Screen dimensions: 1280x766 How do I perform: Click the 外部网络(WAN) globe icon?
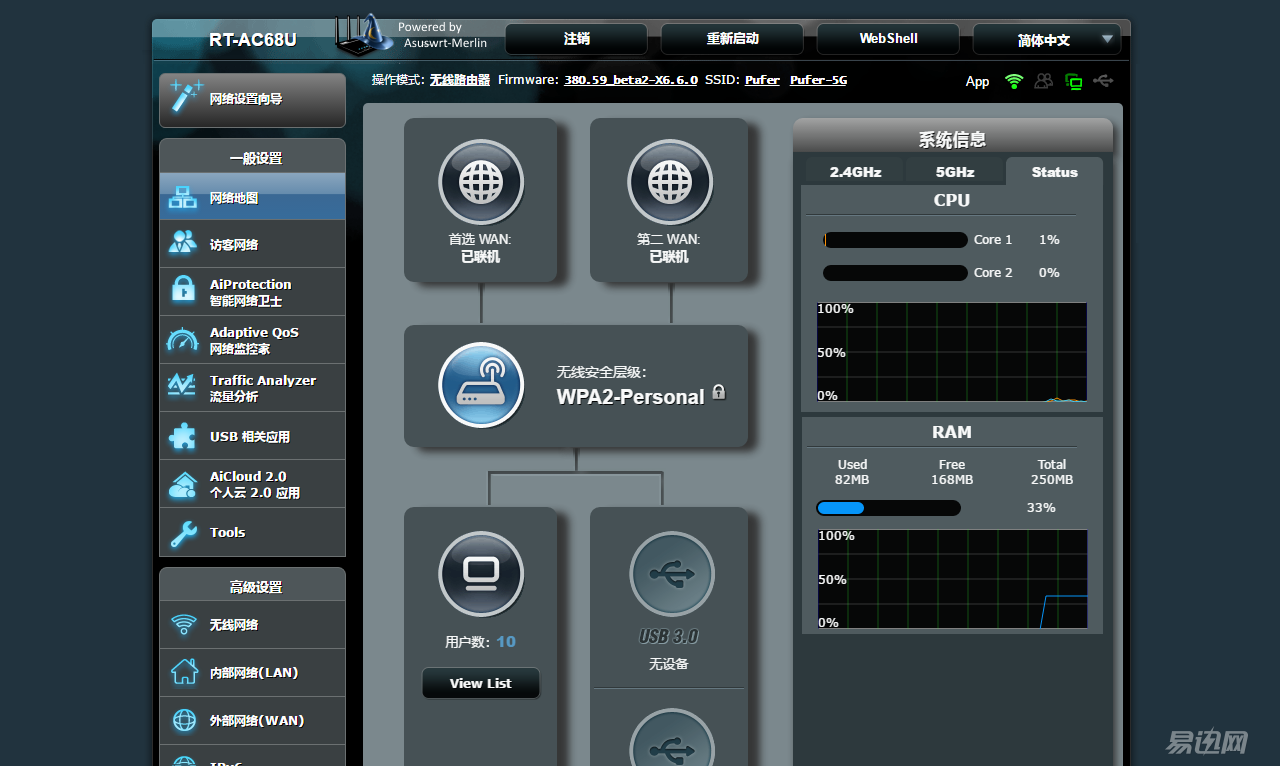tap(184, 720)
